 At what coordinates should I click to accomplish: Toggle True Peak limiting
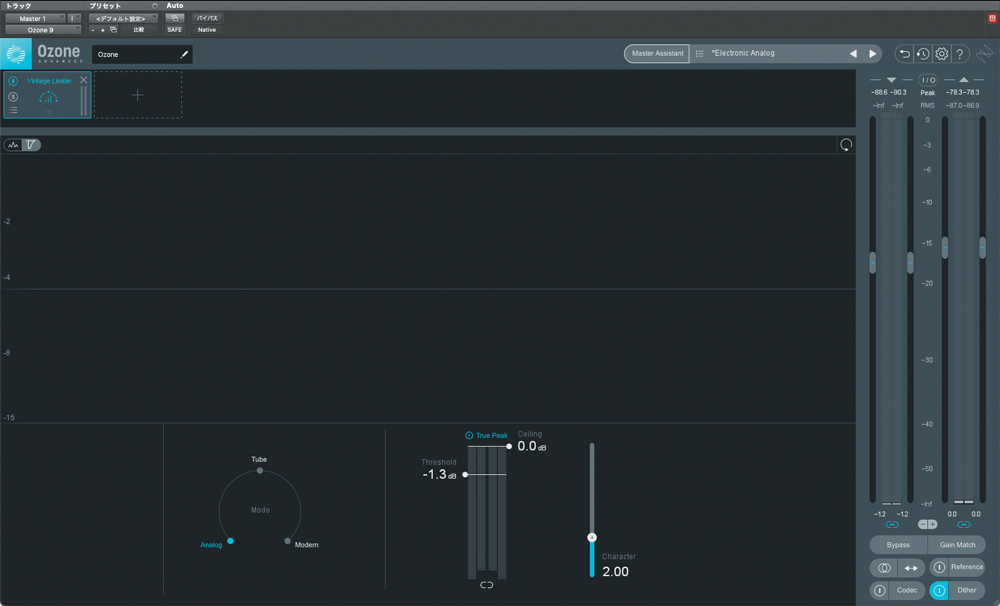coord(487,436)
